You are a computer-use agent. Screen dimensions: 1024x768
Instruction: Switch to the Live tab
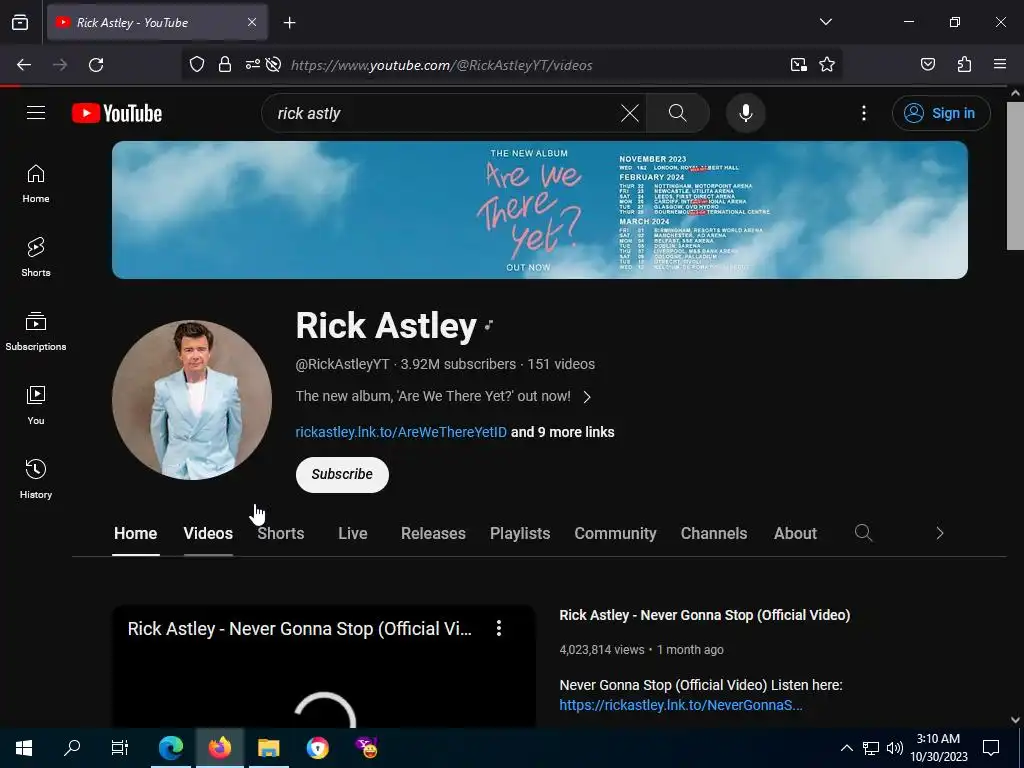[x=353, y=533]
